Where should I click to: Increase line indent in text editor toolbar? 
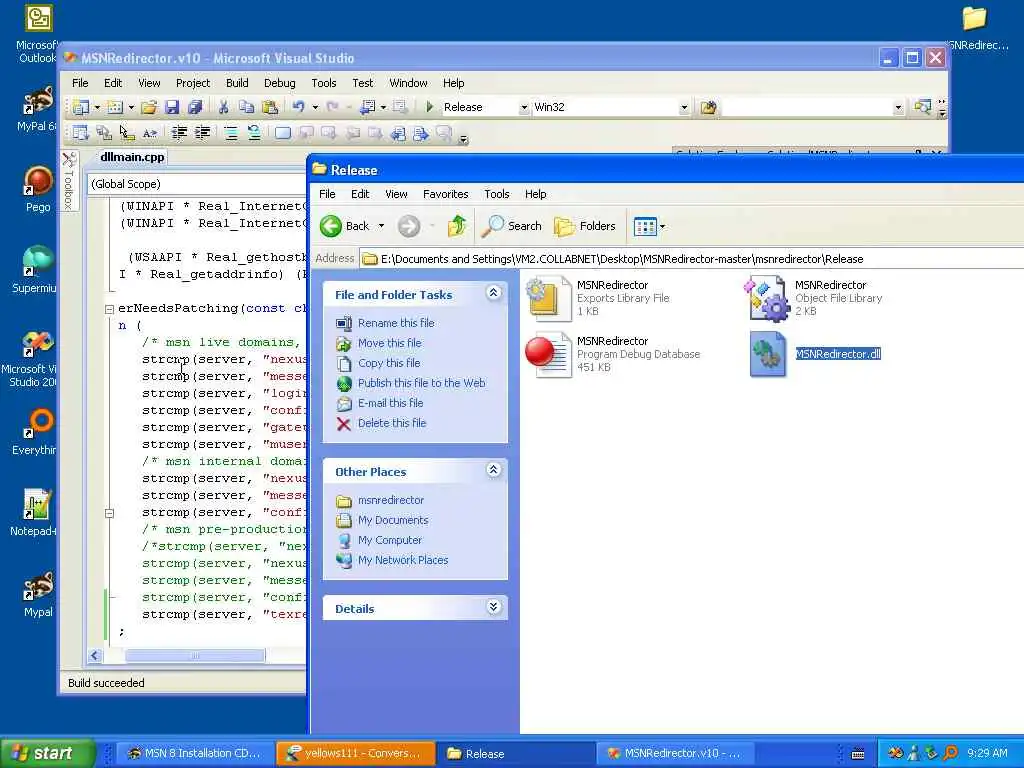click(x=203, y=133)
